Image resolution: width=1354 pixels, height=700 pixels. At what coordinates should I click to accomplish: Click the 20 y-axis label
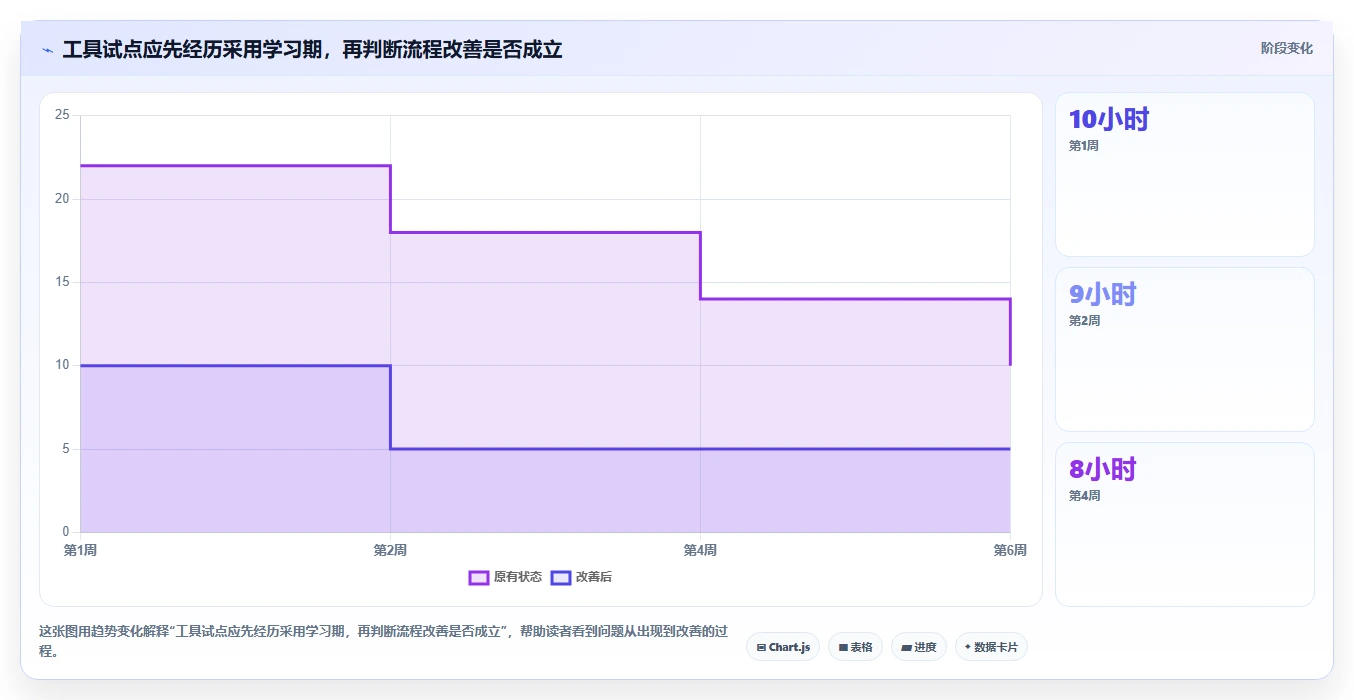point(62,198)
